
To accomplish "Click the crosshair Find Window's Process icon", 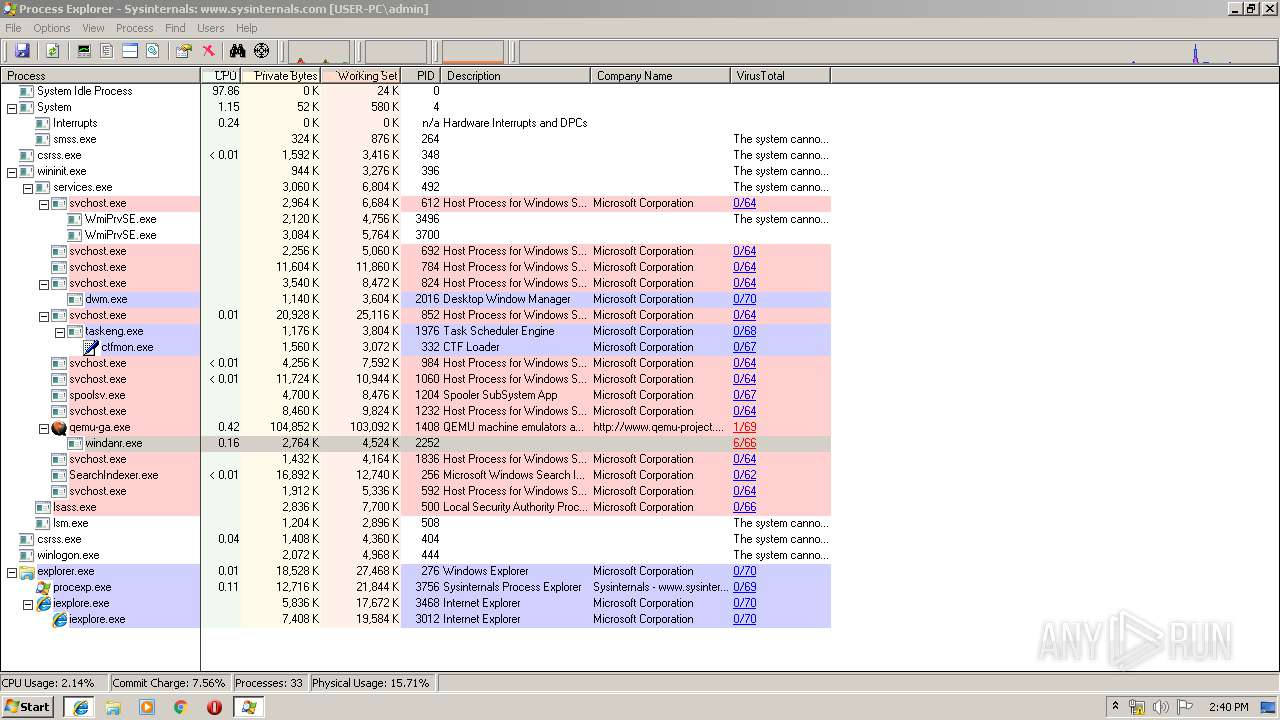I will 262,51.
